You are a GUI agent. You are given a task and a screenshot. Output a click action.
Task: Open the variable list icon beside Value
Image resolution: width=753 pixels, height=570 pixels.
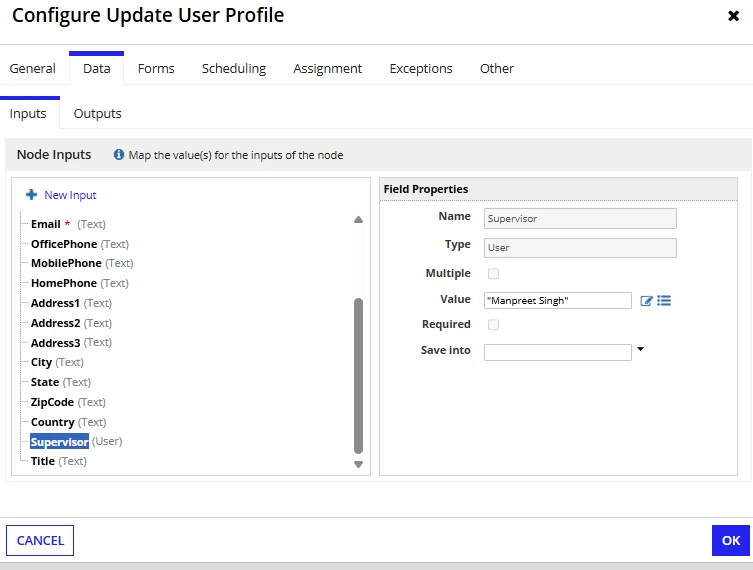664,301
